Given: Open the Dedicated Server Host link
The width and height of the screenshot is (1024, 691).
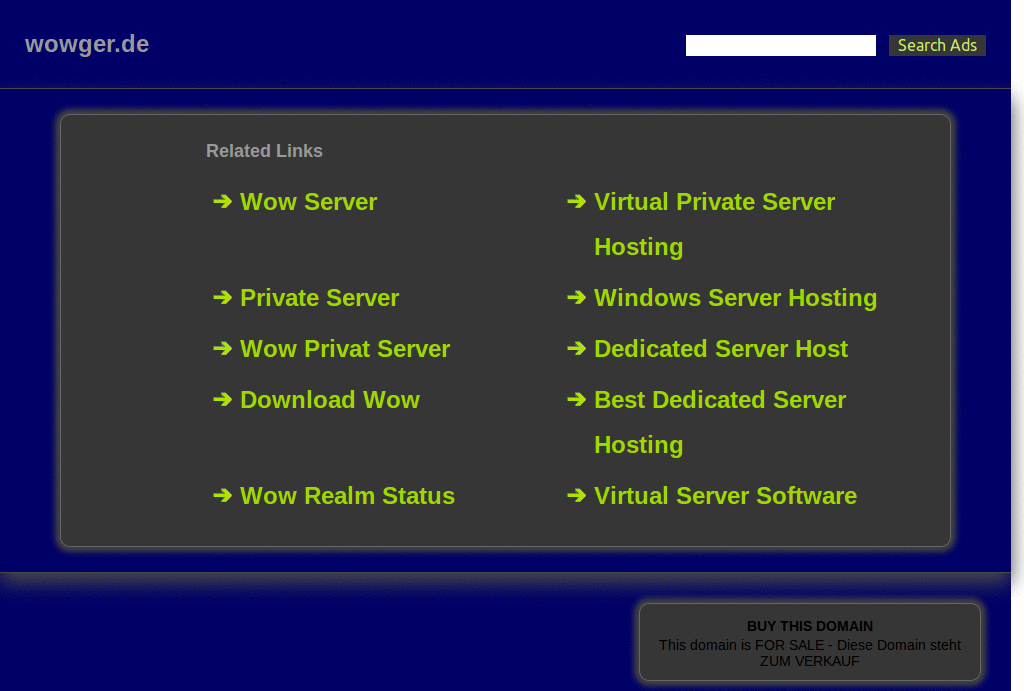Looking at the screenshot, I should click(x=721, y=349).
